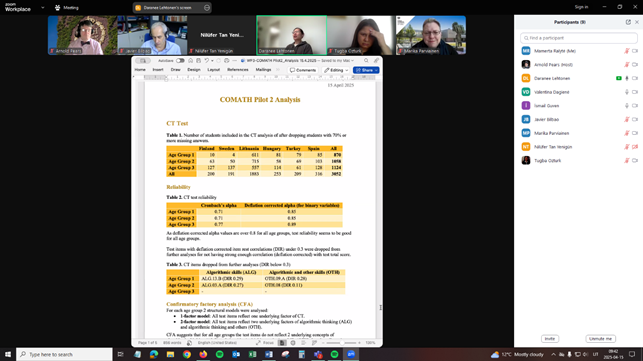Toggle the AutoSave switch in Word
The width and height of the screenshot is (643, 361).
[x=180, y=61]
